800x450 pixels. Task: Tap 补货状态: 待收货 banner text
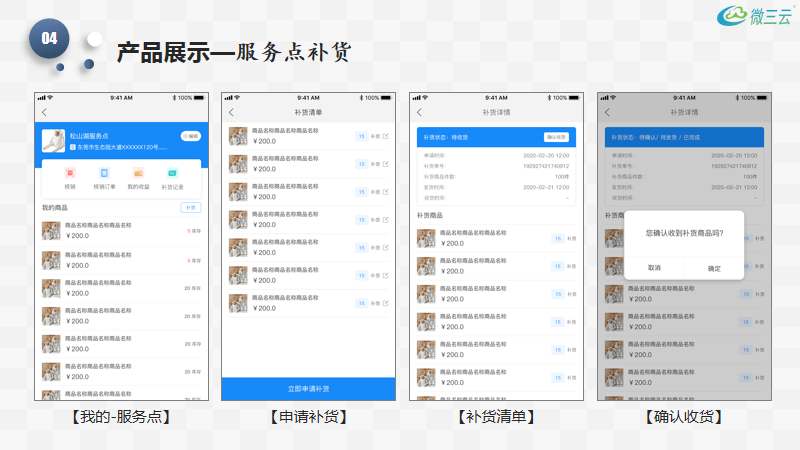click(x=445, y=137)
